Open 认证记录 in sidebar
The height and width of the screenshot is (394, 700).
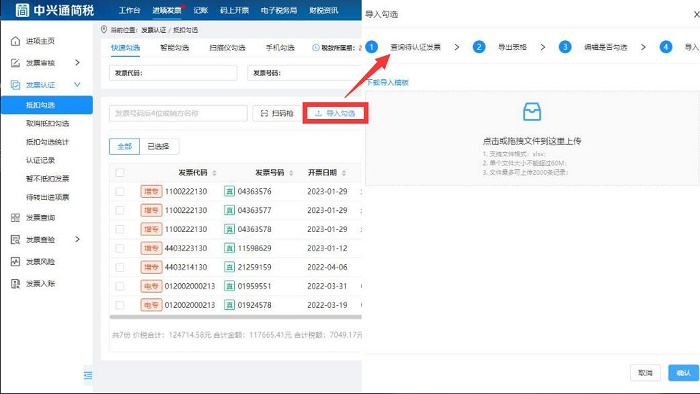(x=40, y=160)
